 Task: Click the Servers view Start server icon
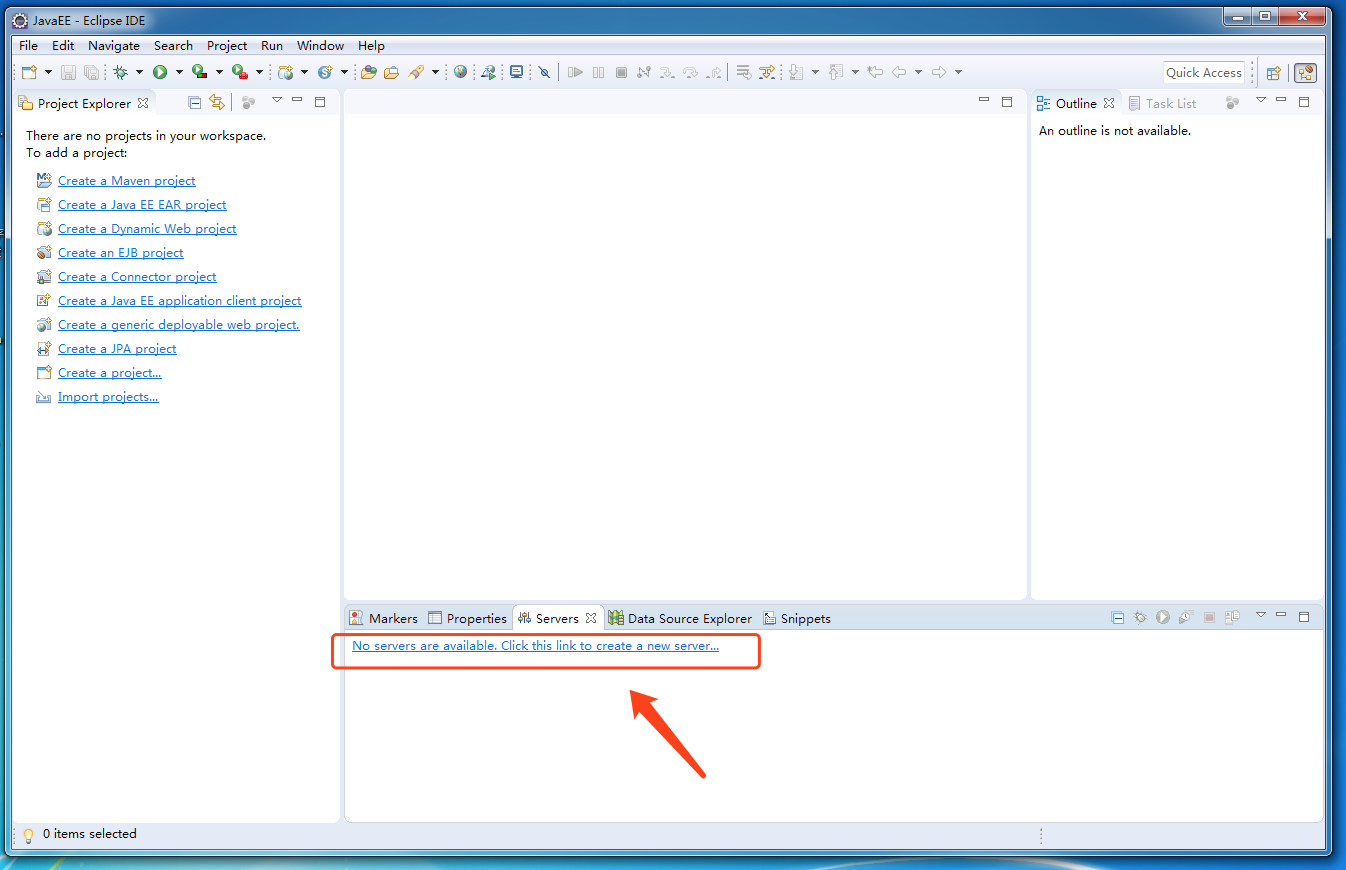pyautogui.click(x=1163, y=617)
